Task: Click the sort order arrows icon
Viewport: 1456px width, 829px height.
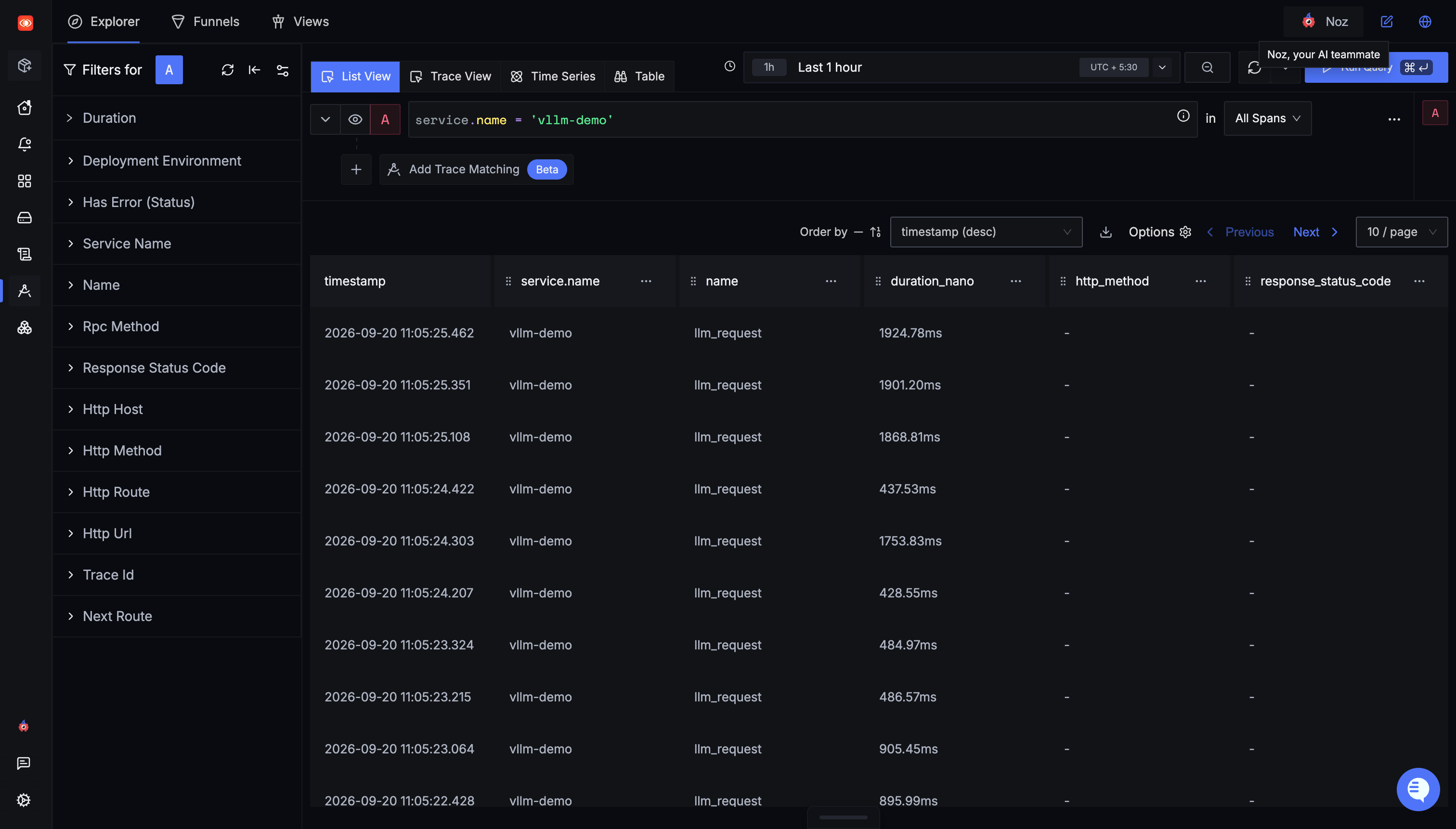Action: (x=875, y=232)
